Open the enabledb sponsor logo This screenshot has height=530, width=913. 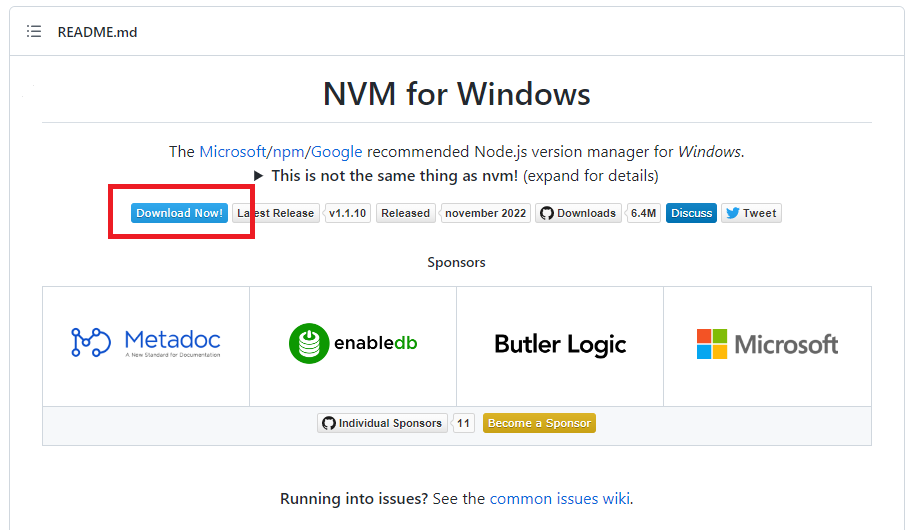point(353,343)
